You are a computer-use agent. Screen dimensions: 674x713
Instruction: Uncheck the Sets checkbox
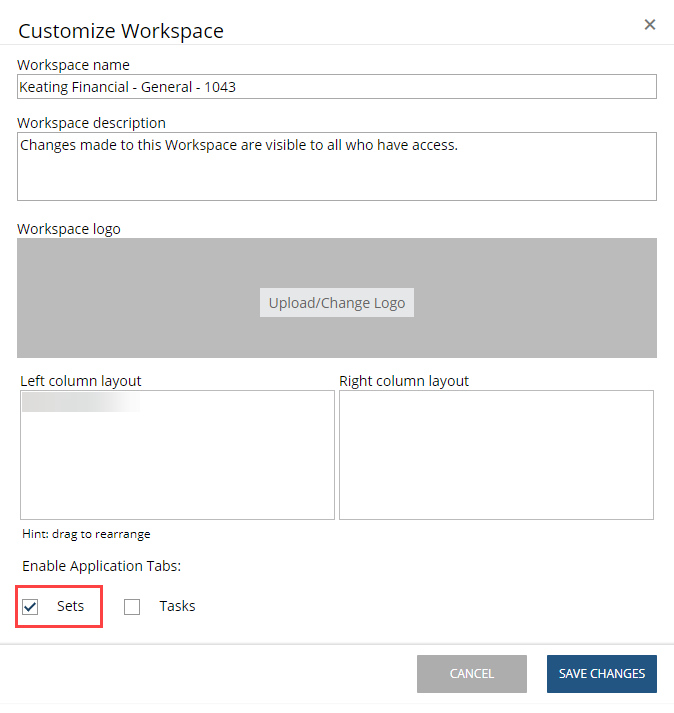[30, 607]
